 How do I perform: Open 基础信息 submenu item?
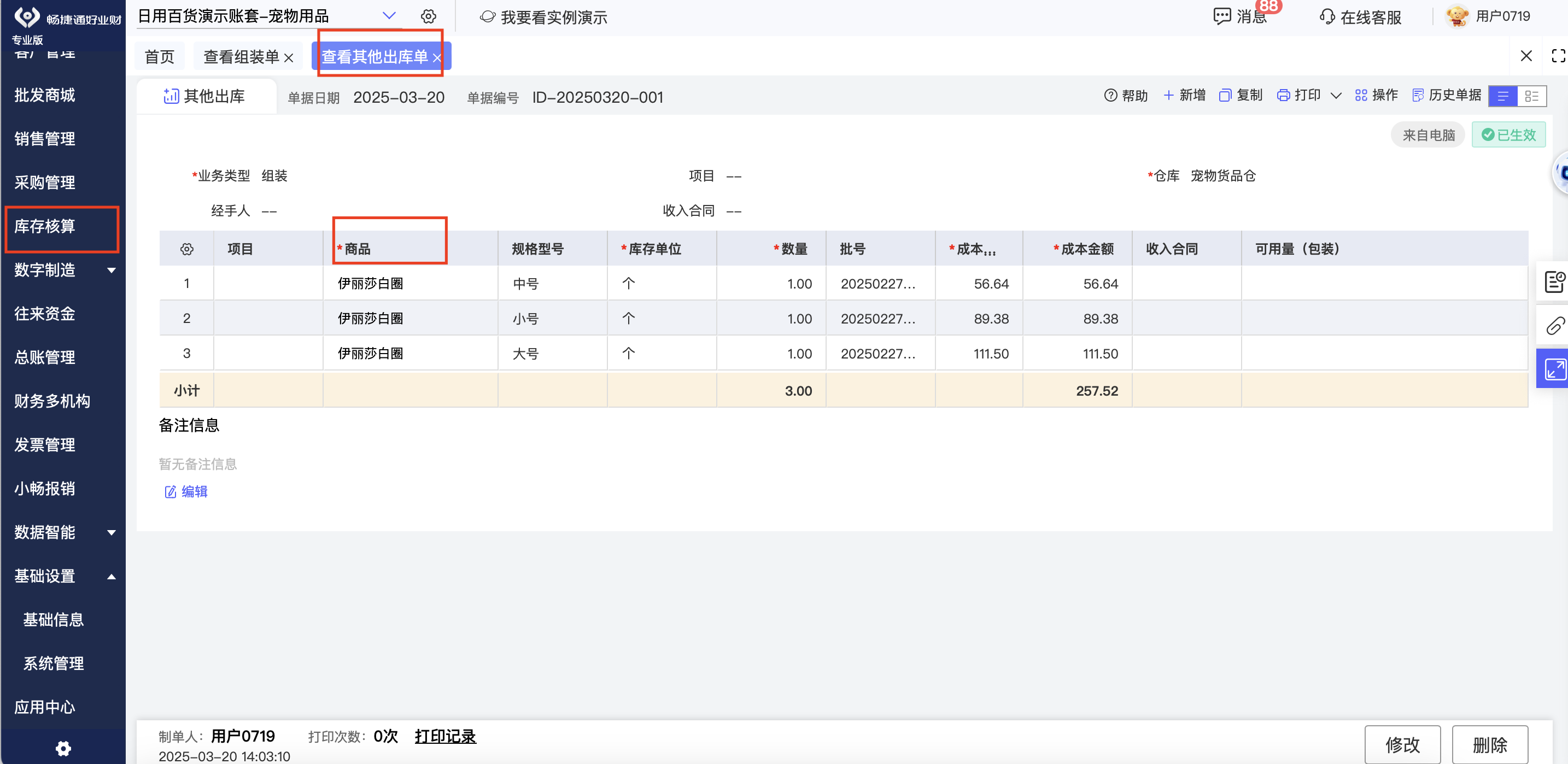coord(54,620)
